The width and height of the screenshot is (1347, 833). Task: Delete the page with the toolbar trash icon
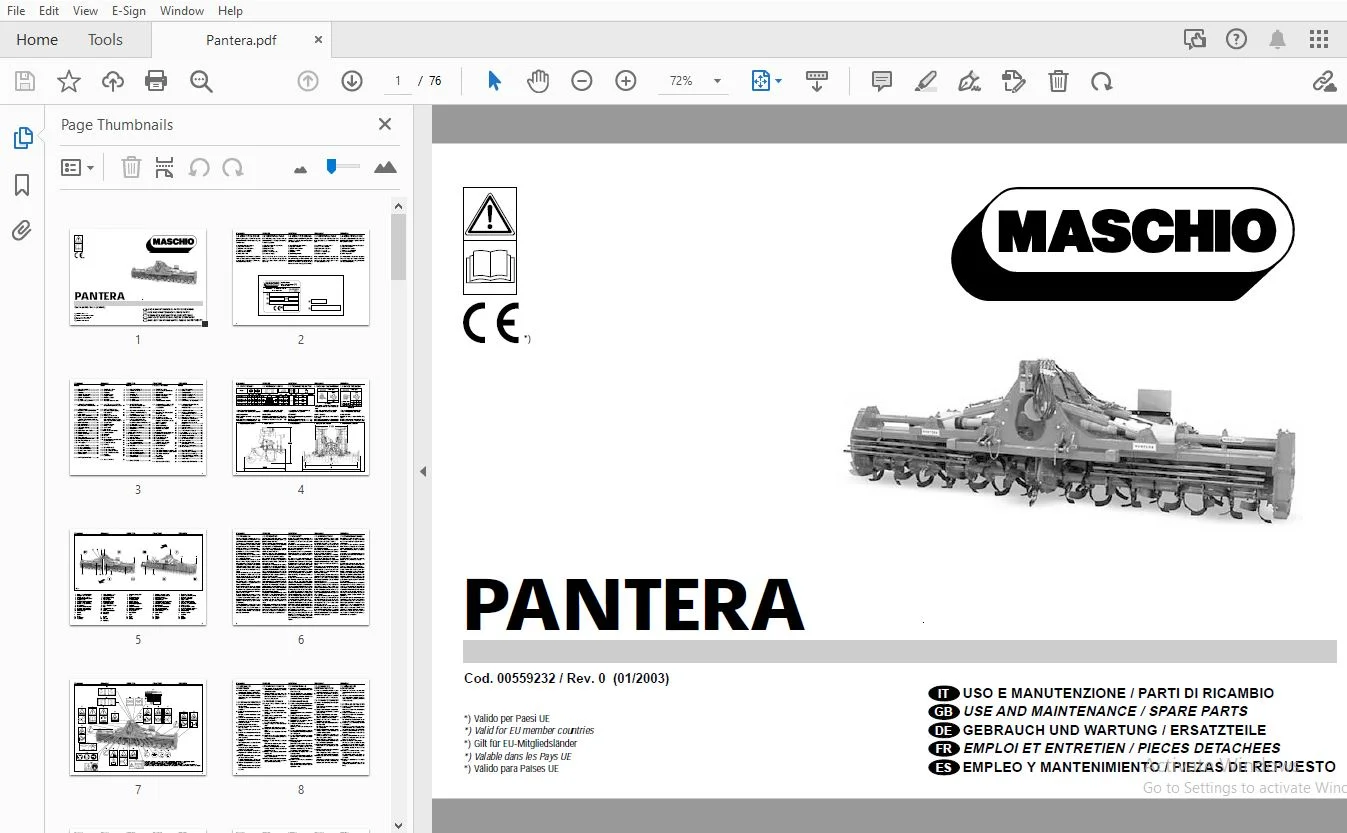tap(1058, 81)
